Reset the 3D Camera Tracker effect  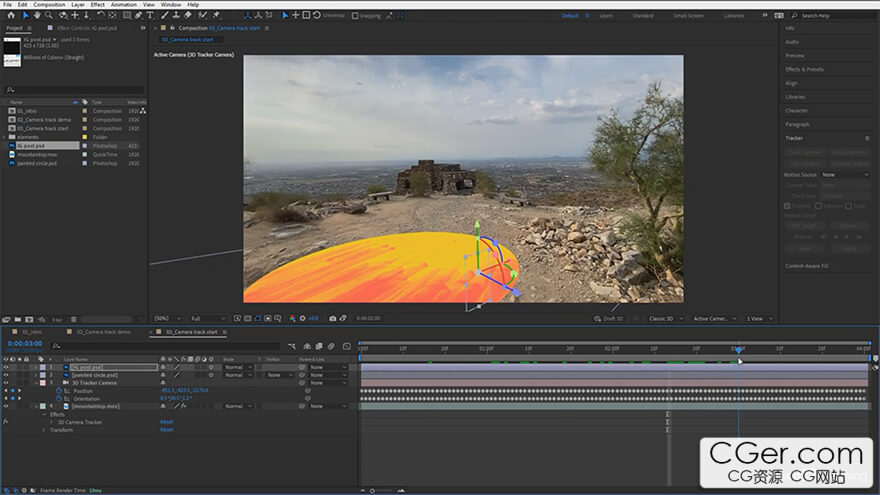click(167, 422)
